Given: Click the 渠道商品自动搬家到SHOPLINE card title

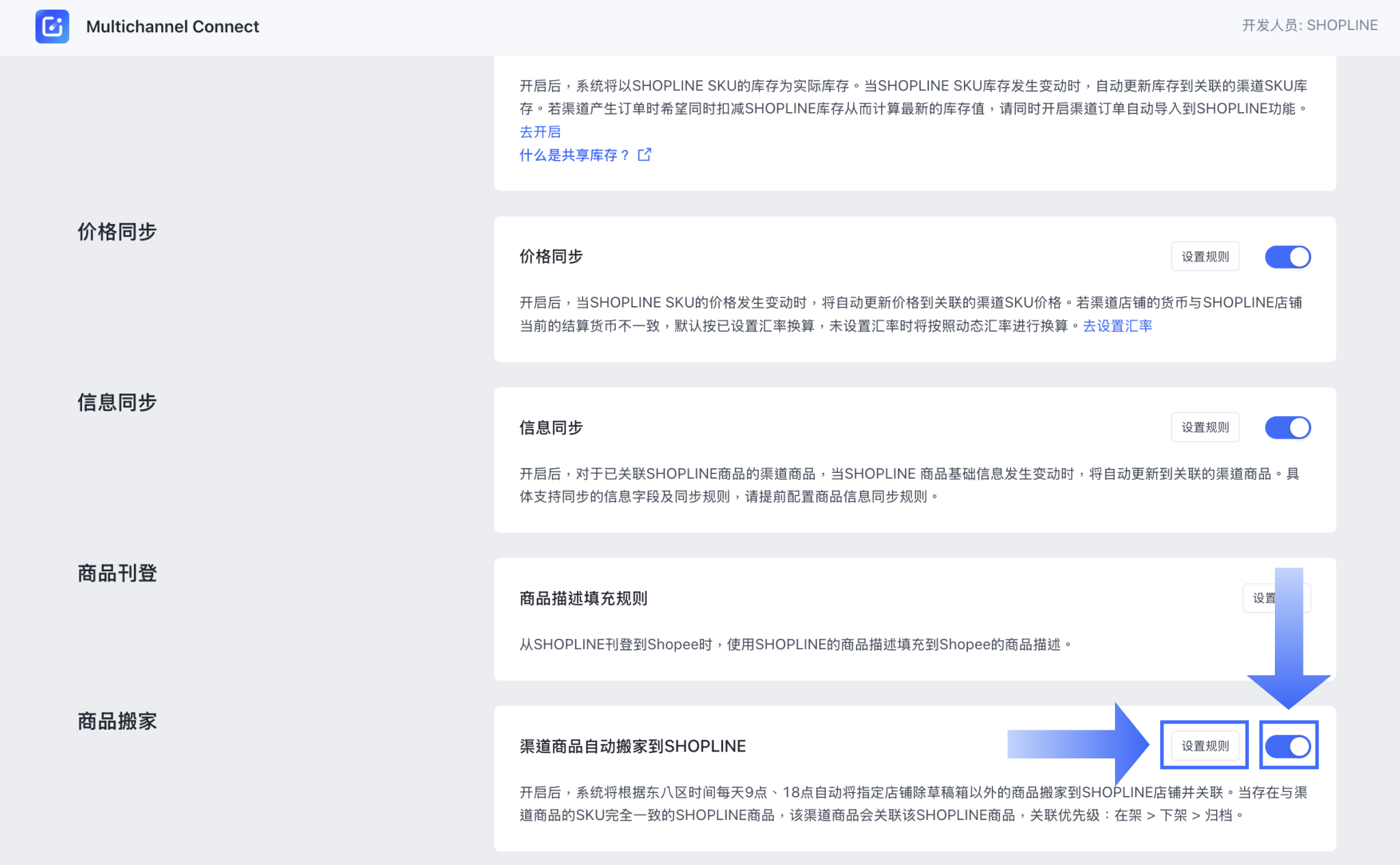Looking at the screenshot, I should click(x=632, y=746).
